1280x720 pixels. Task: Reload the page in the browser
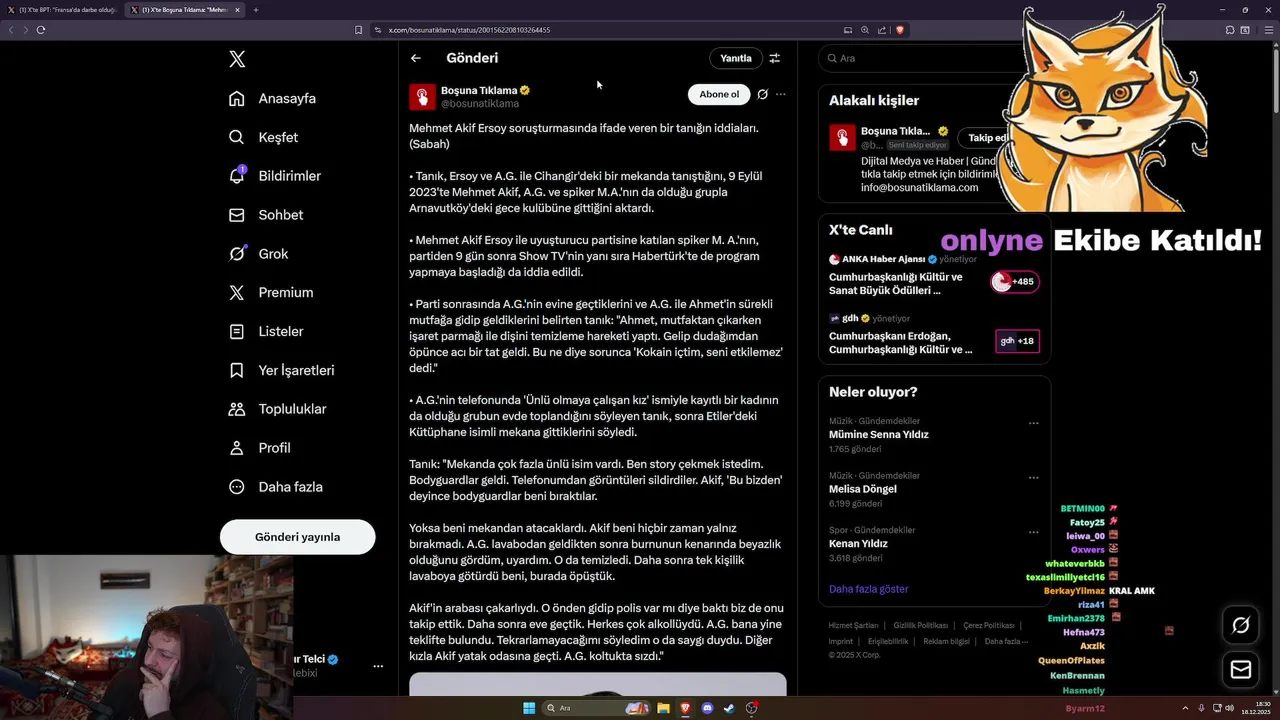[41, 30]
